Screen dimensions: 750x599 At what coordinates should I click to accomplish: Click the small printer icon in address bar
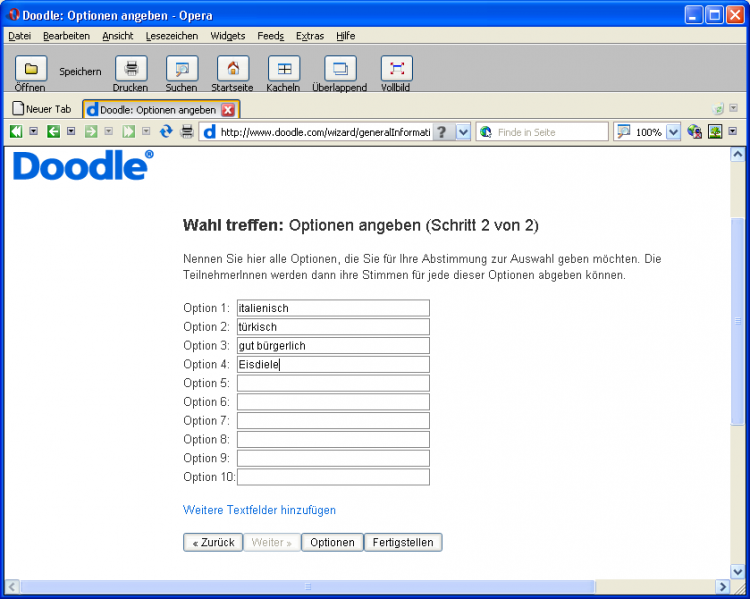(187, 131)
